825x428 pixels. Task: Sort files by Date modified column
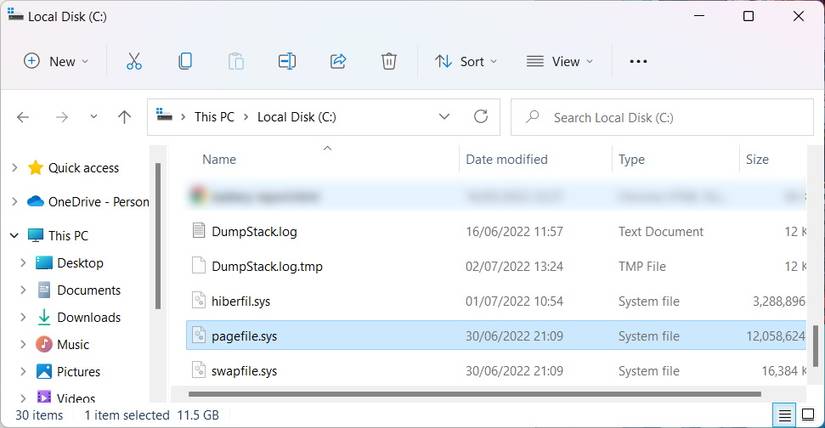pyautogui.click(x=507, y=159)
